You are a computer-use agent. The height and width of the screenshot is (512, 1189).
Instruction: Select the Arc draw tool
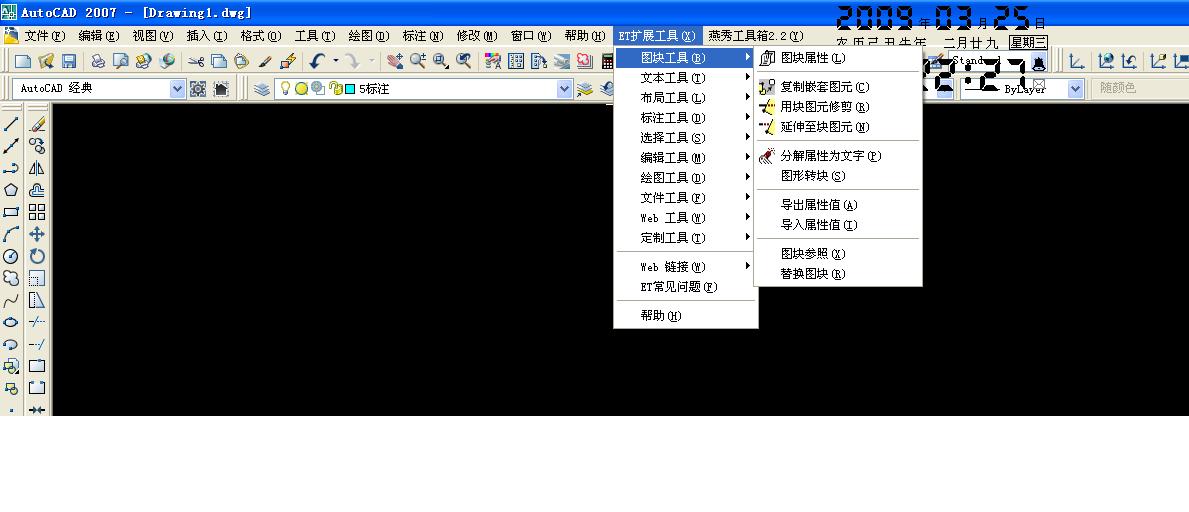(x=11, y=234)
